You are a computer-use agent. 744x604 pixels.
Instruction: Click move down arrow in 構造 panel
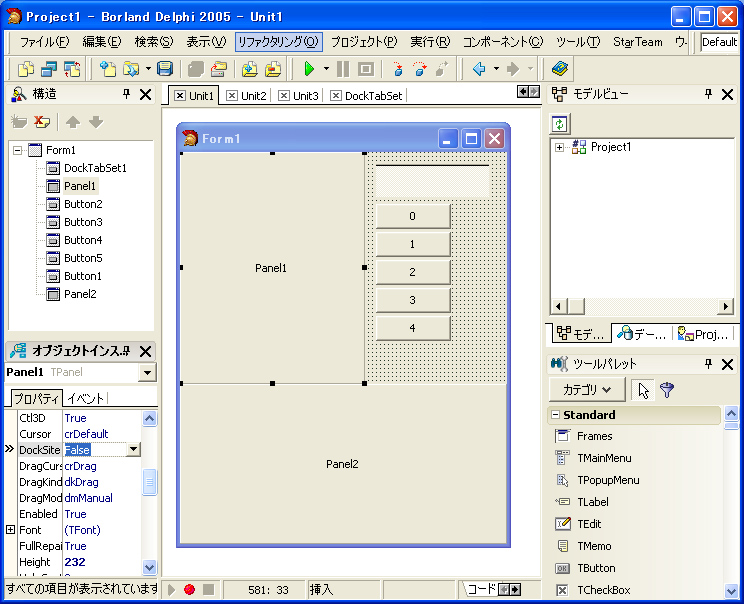96,122
